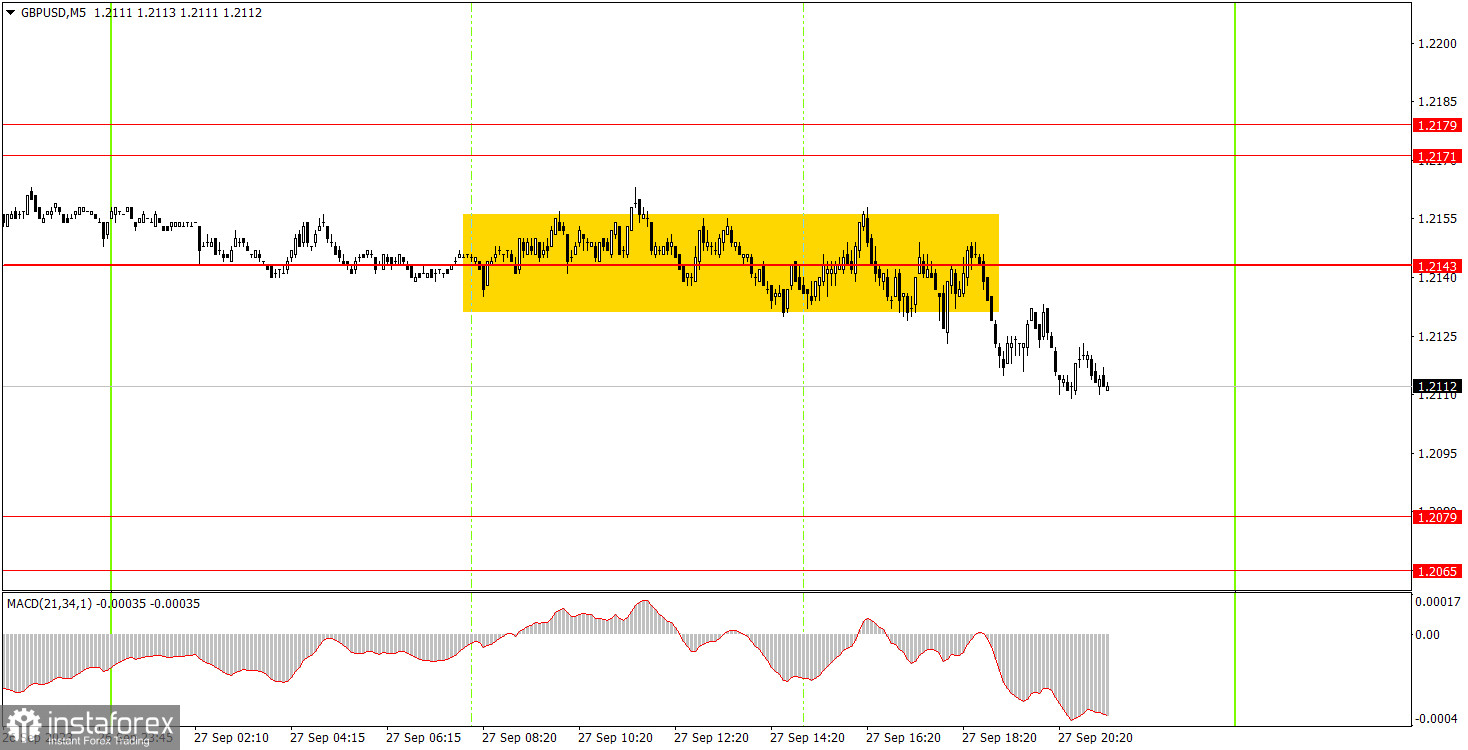The width and height of the screenshot is (1468, 750).
Task: Click the current price label 1.2112
Action: pos(1436,386)
